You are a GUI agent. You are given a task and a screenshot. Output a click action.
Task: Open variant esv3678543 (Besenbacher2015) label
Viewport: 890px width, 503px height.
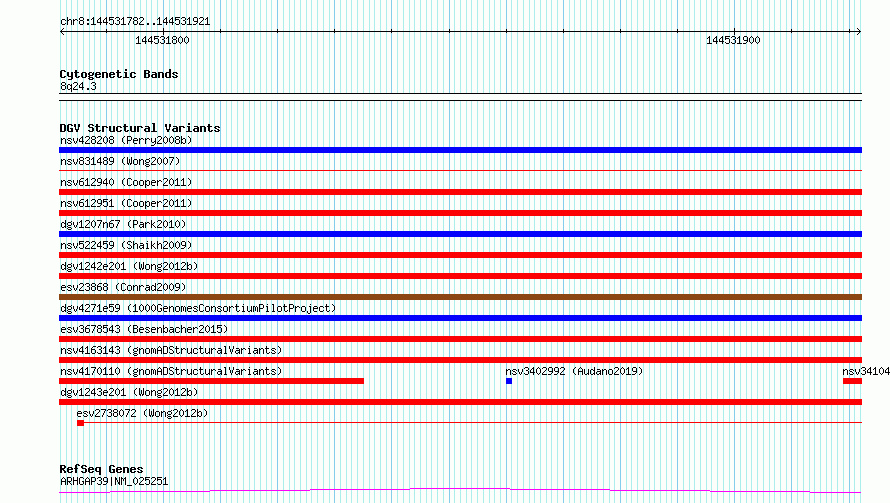[144, 329]
